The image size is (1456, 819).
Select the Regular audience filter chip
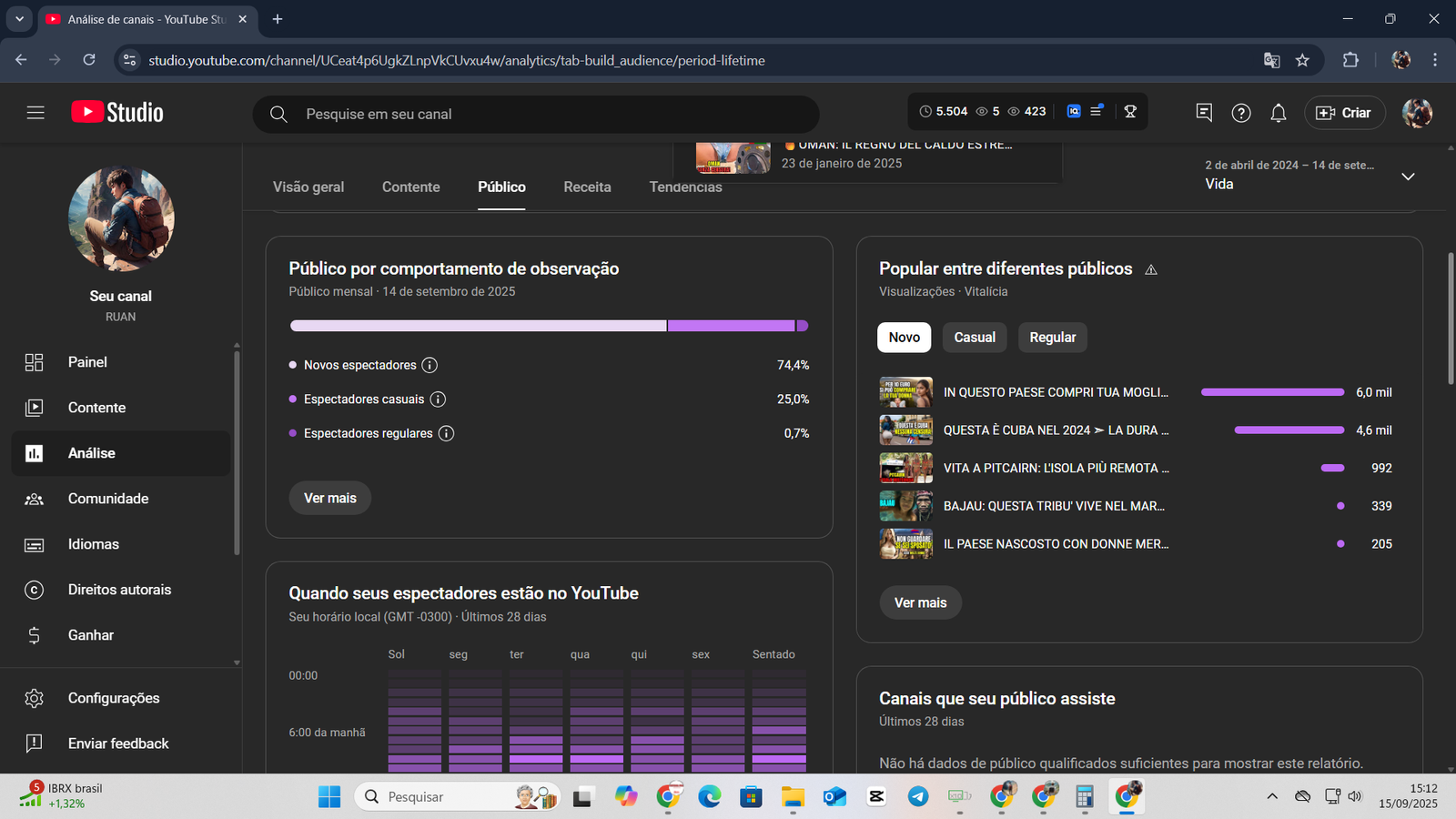pos(1053,337)
